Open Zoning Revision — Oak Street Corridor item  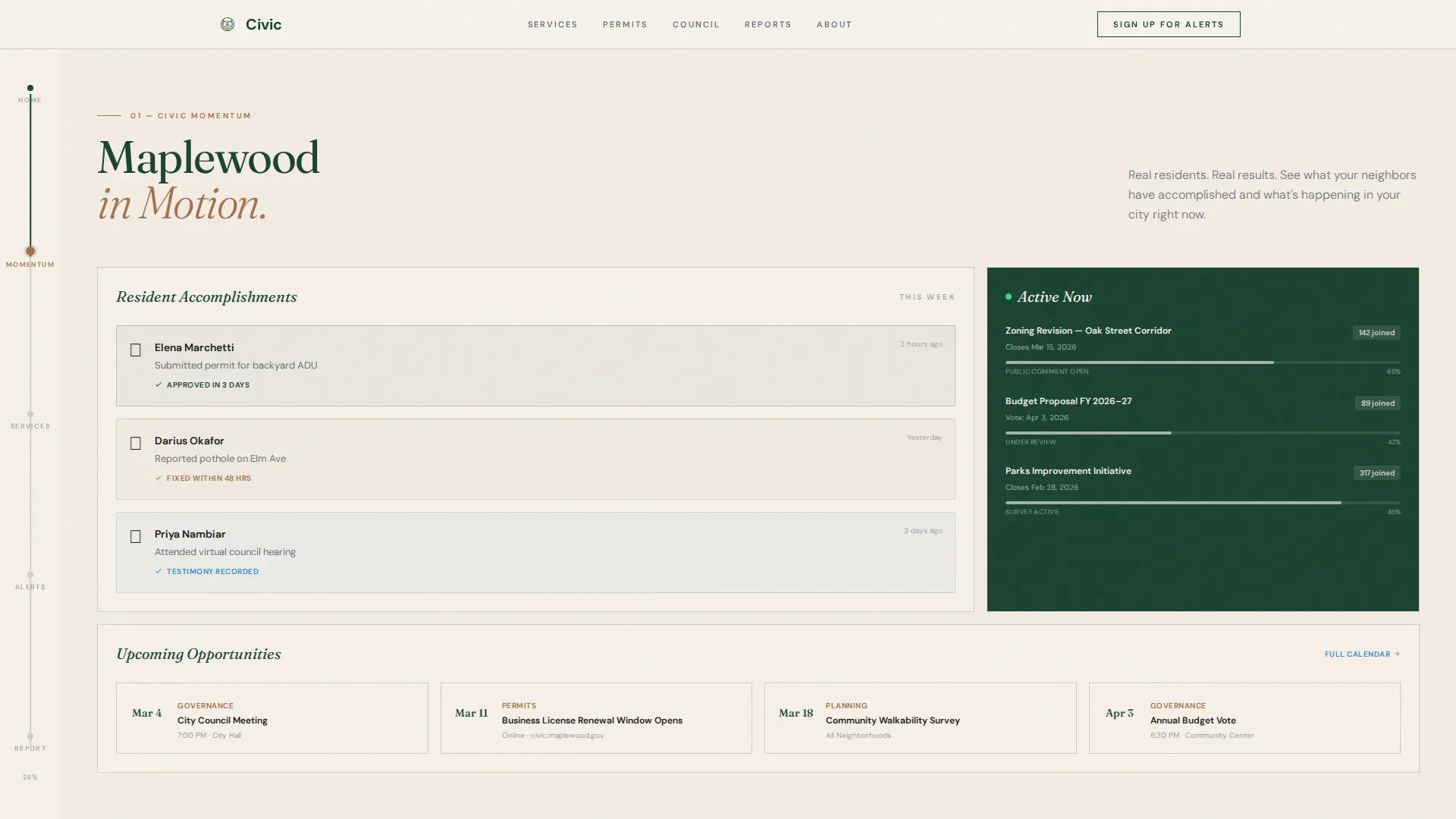click(x=1088, y=331)
